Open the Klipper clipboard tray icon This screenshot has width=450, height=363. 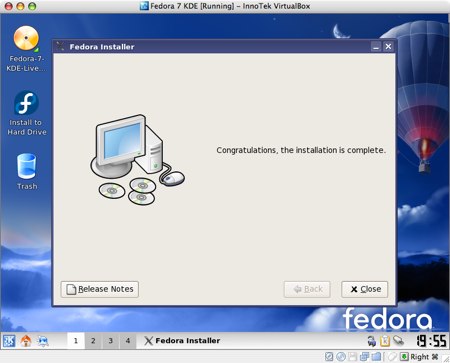coord(385,341)
